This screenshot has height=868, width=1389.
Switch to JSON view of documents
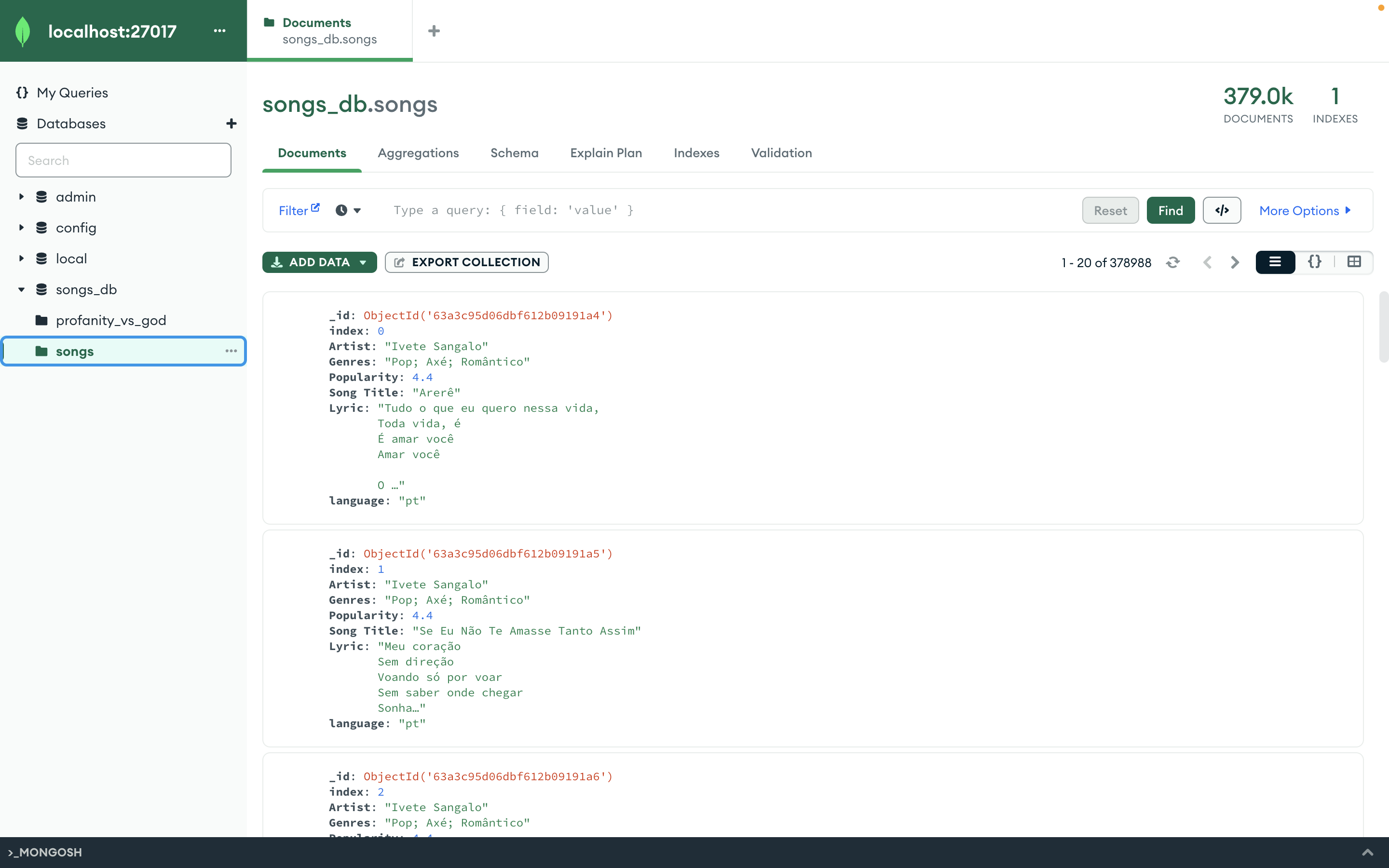1315,262
